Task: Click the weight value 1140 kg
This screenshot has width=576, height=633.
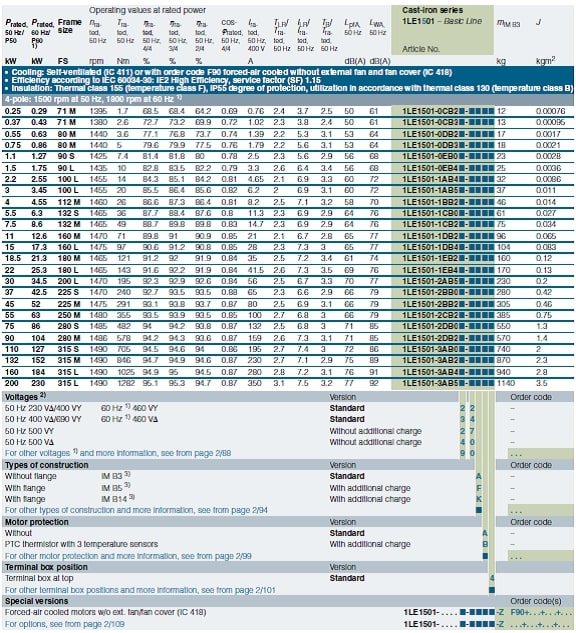Action: click(x=506, y=383)
